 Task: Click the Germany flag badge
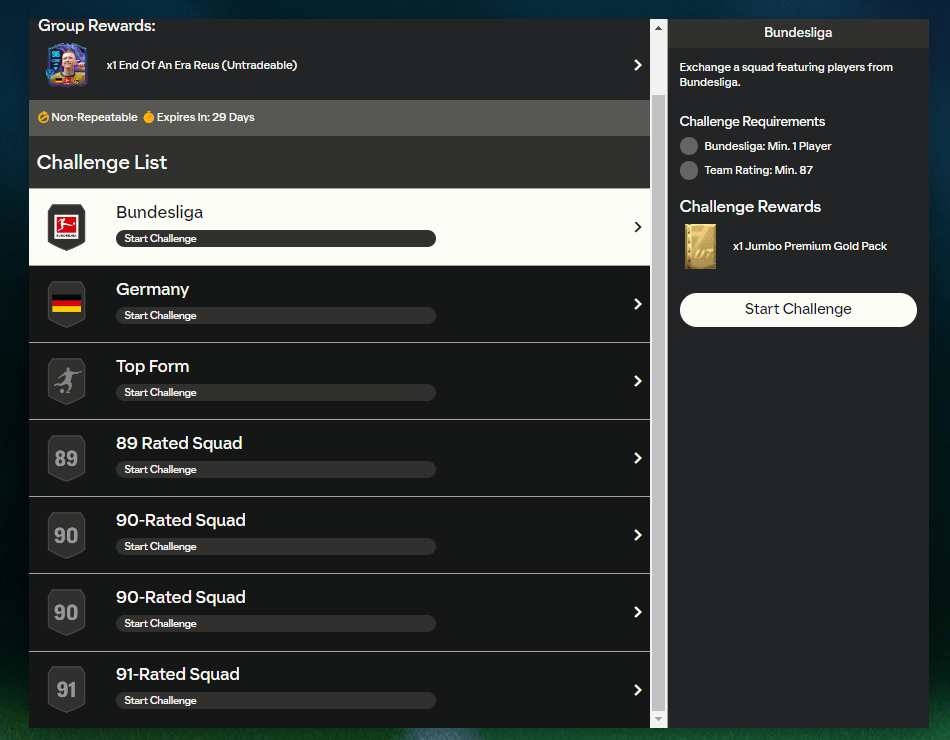point(67,304)
